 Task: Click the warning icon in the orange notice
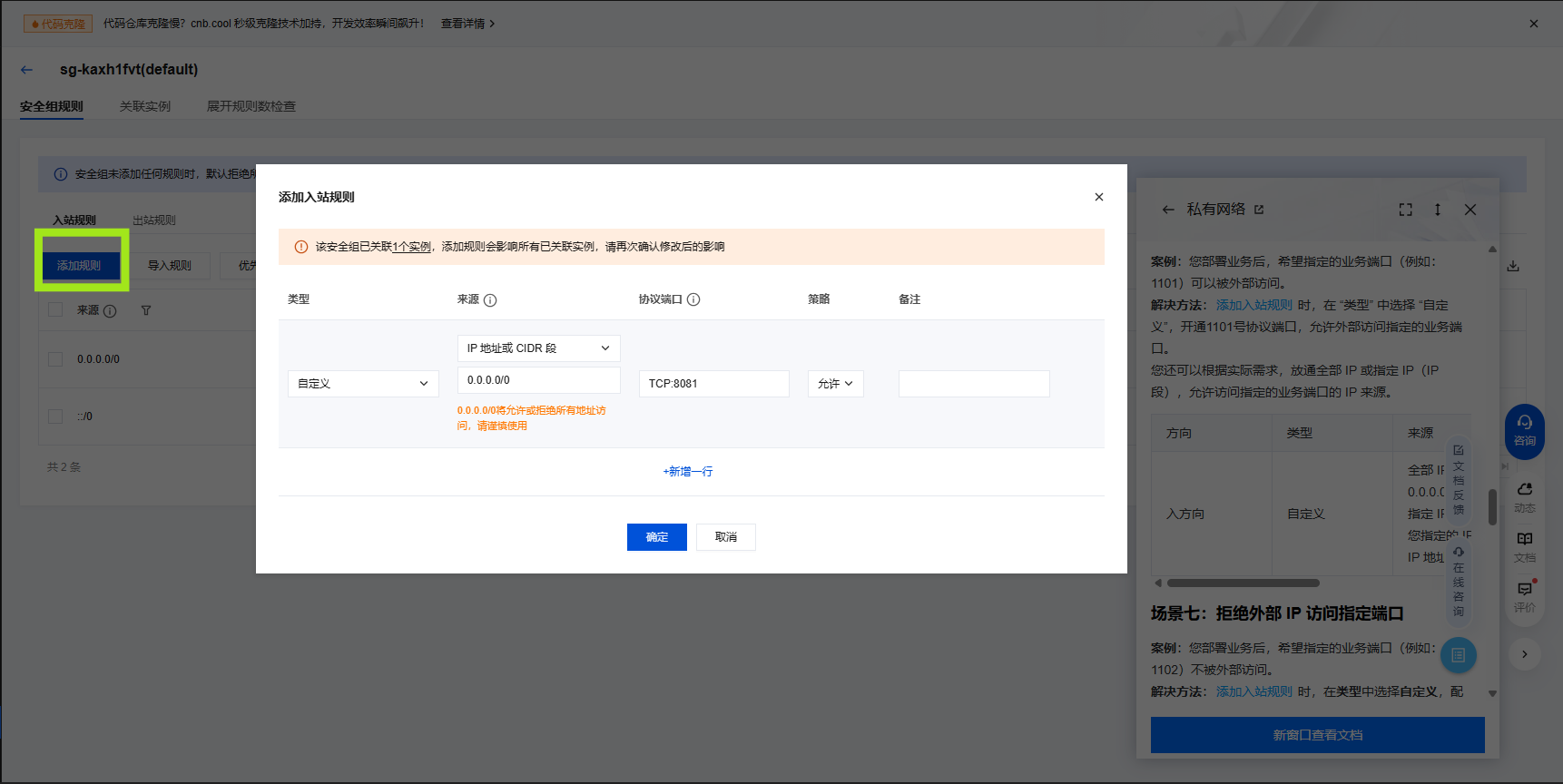(300, 247)
